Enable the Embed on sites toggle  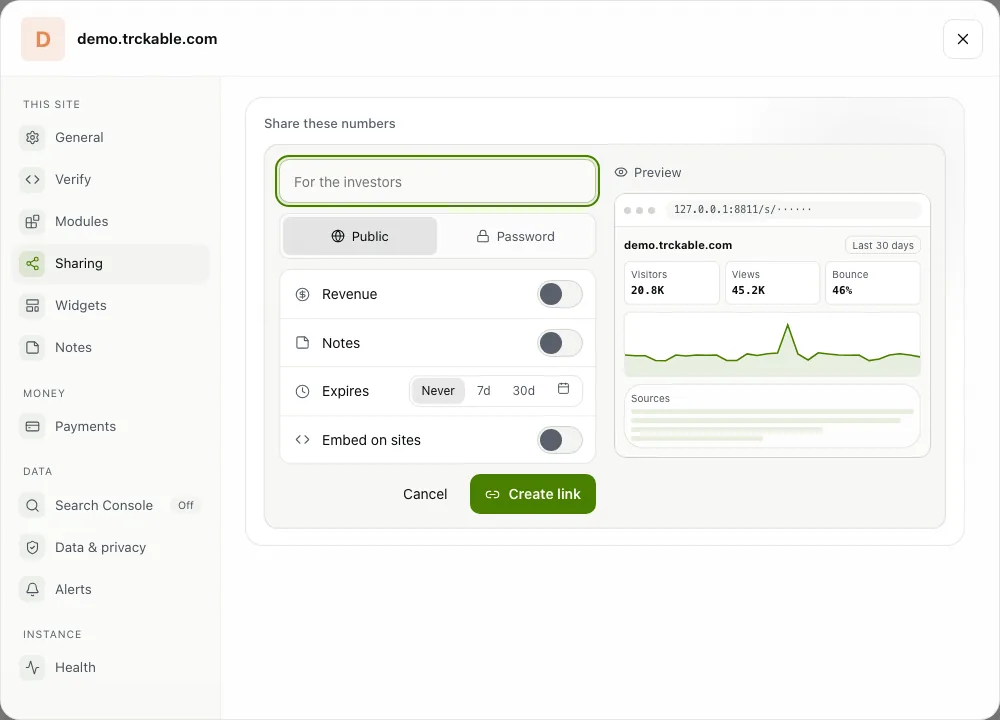coord(559,440)
